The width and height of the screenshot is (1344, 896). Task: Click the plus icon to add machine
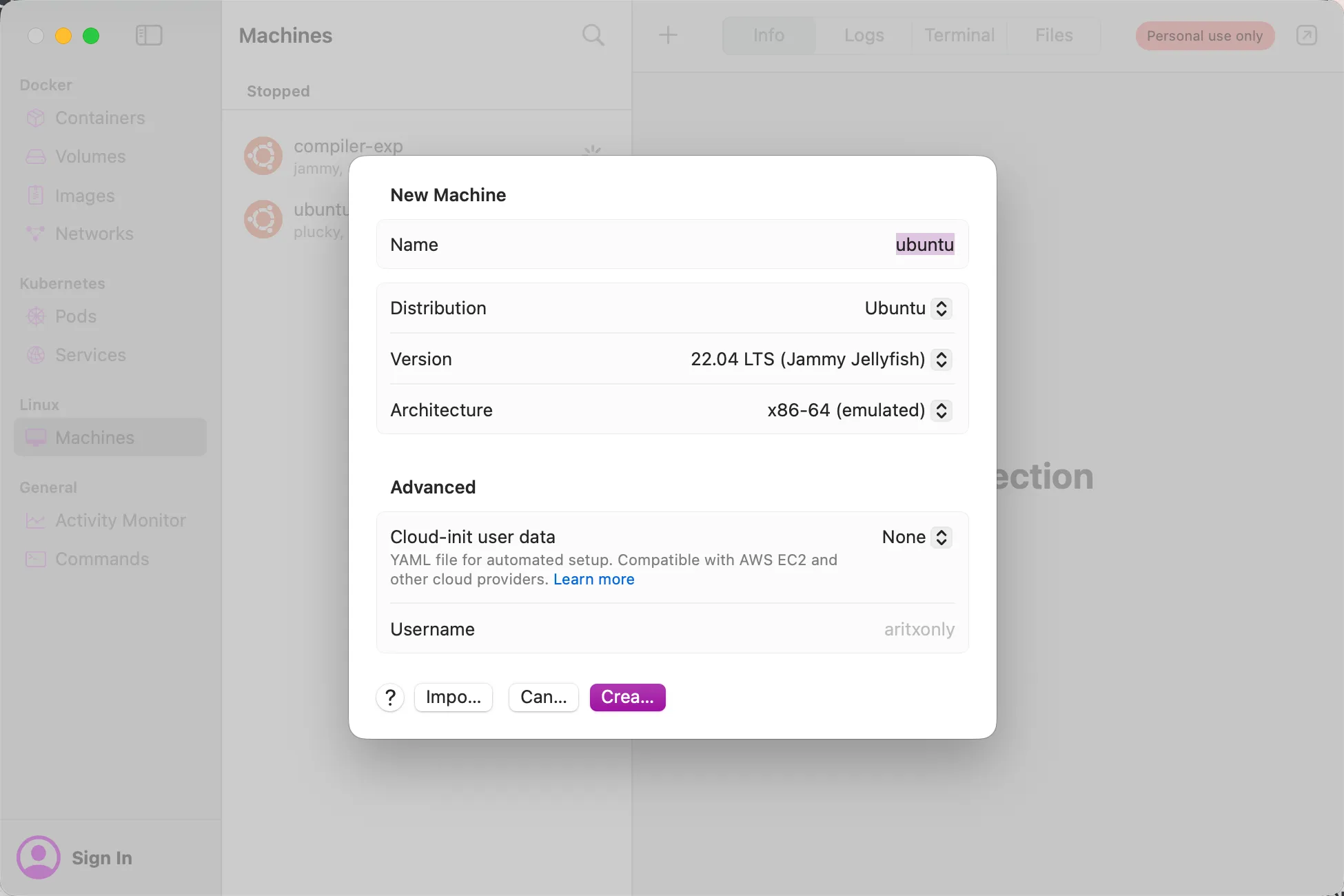click(668, 35)
